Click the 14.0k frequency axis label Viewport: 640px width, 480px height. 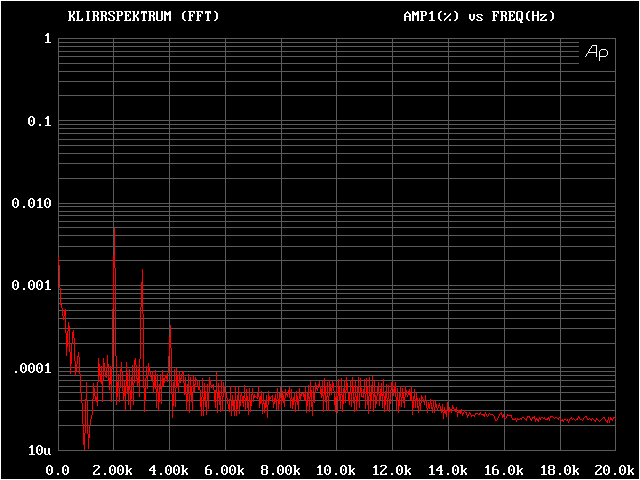[x=448, y=469]
